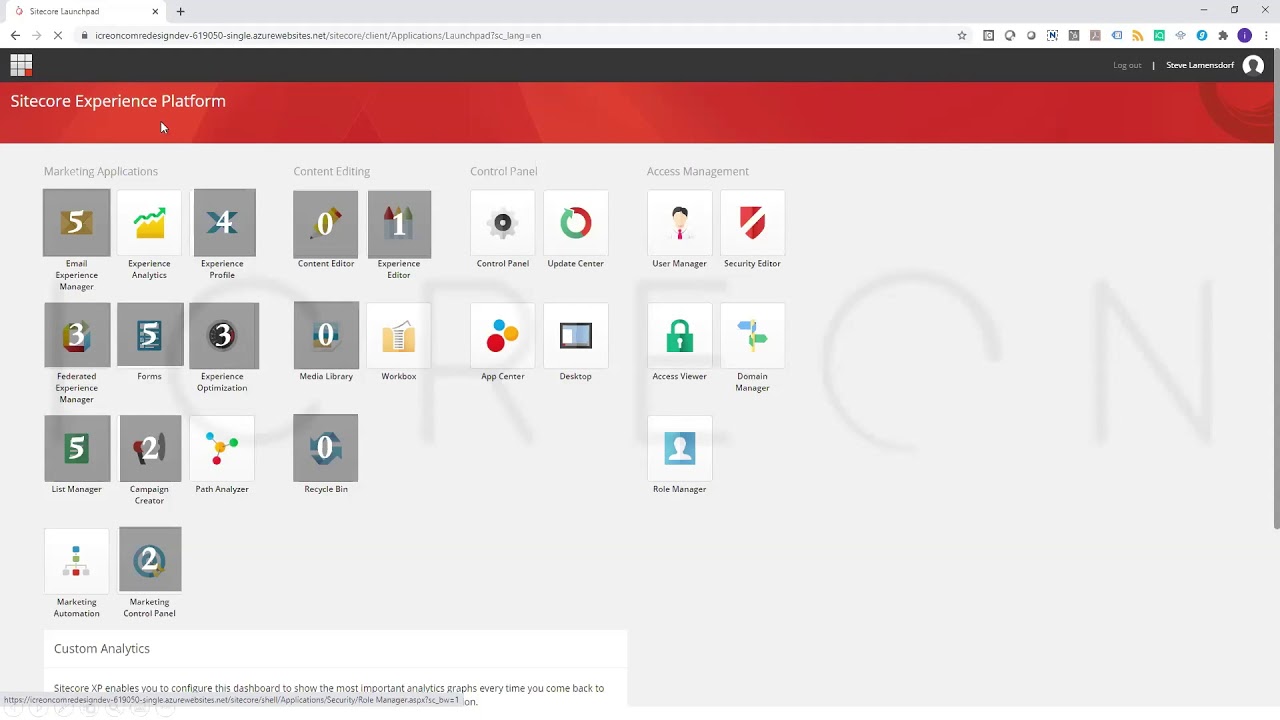The image size is (1280, 720).
Task: Click the browser address bar URL
Action: [x=318, y=35]
